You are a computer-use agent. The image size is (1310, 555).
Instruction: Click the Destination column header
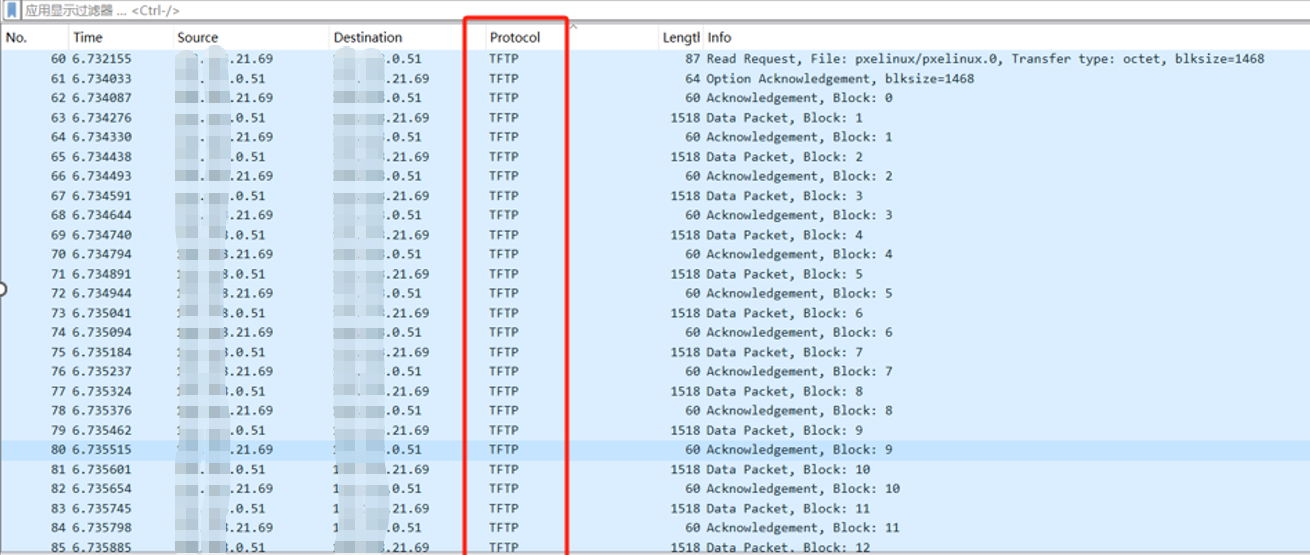(x=368, y=38)
